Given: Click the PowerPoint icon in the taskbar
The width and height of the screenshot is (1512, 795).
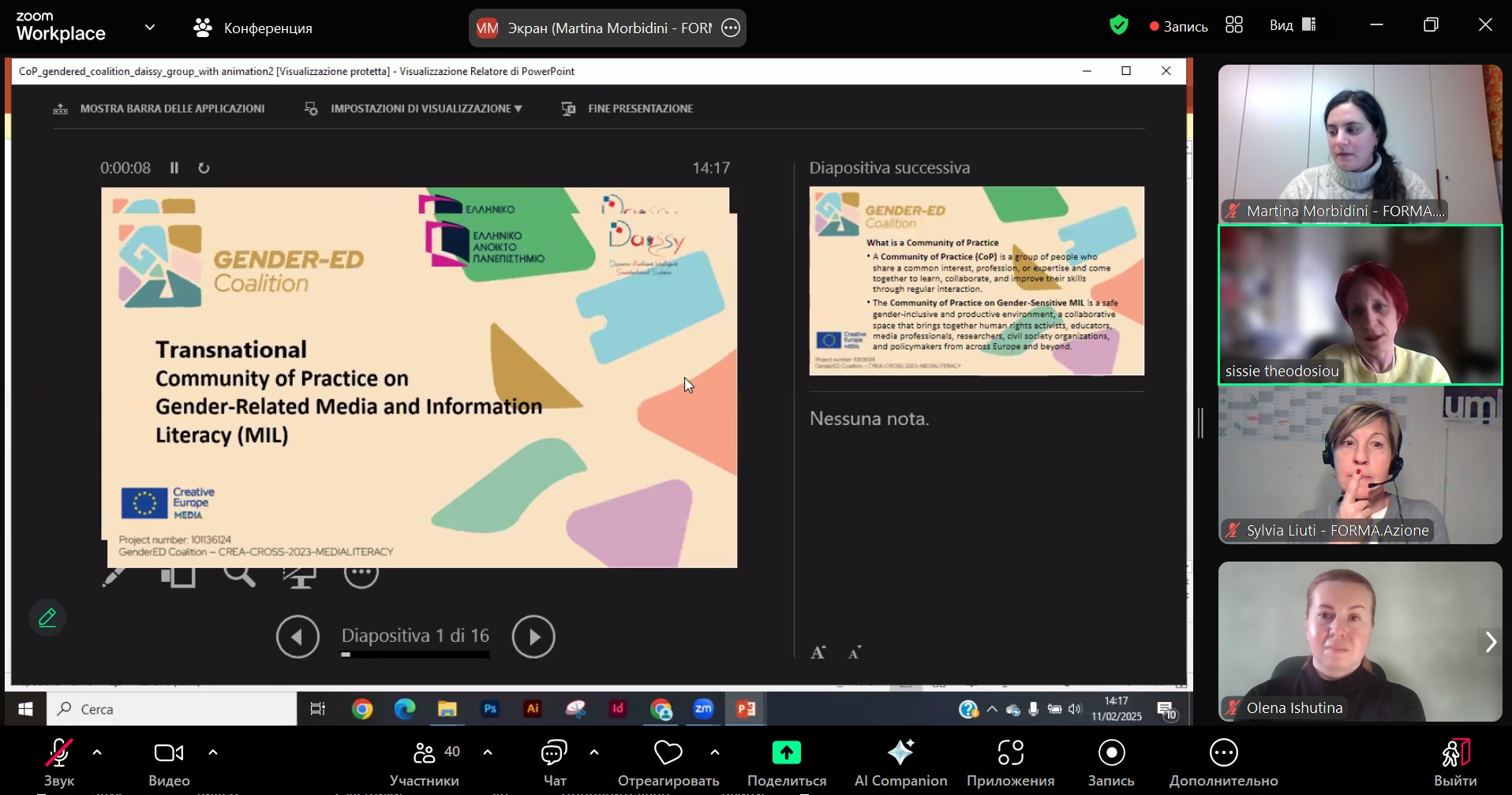Looking at the screenshot, I should pyautogui.click(x=746, y=709).
